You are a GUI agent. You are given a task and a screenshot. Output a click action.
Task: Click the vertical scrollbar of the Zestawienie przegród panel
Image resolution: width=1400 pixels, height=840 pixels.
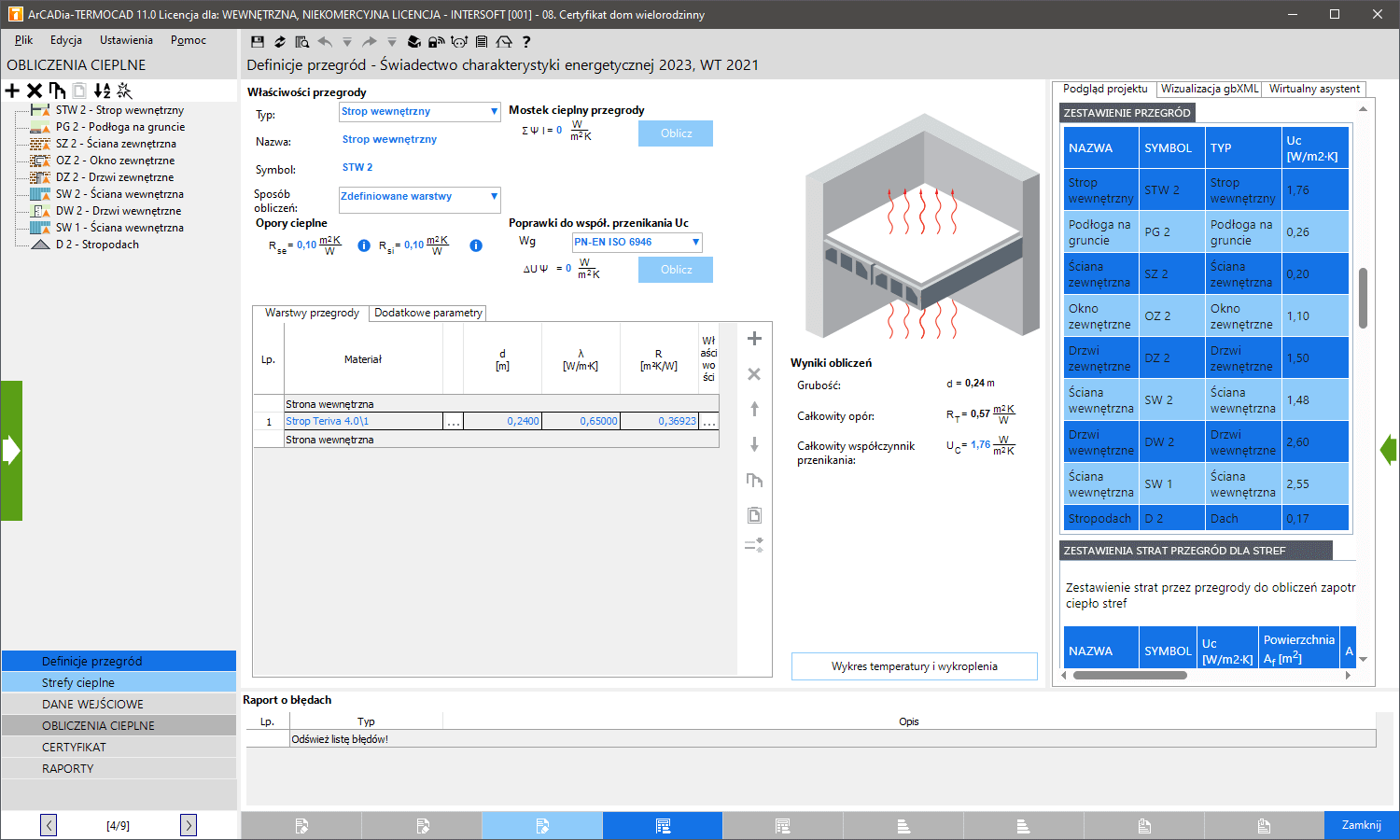point(1363,299)
